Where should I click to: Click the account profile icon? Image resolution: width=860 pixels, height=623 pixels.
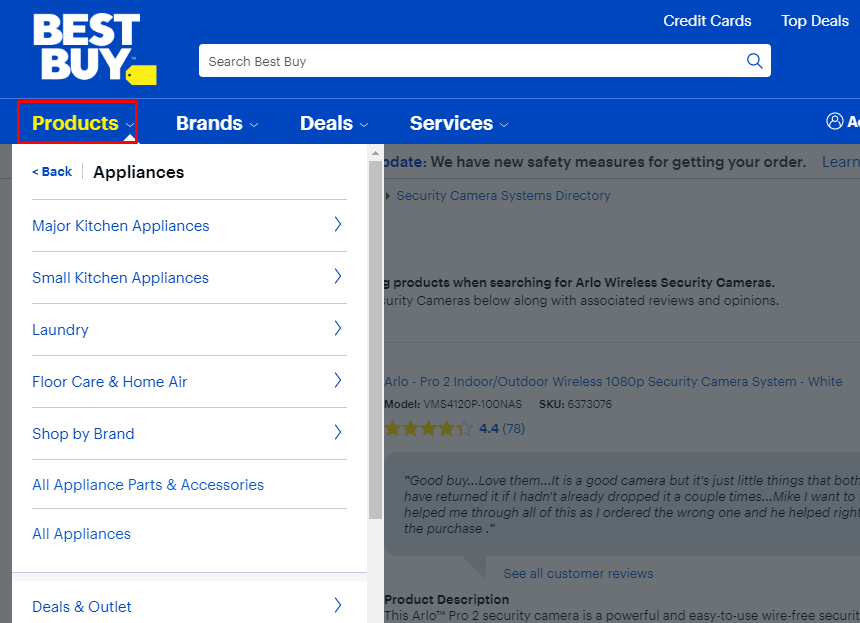[834, 121]
